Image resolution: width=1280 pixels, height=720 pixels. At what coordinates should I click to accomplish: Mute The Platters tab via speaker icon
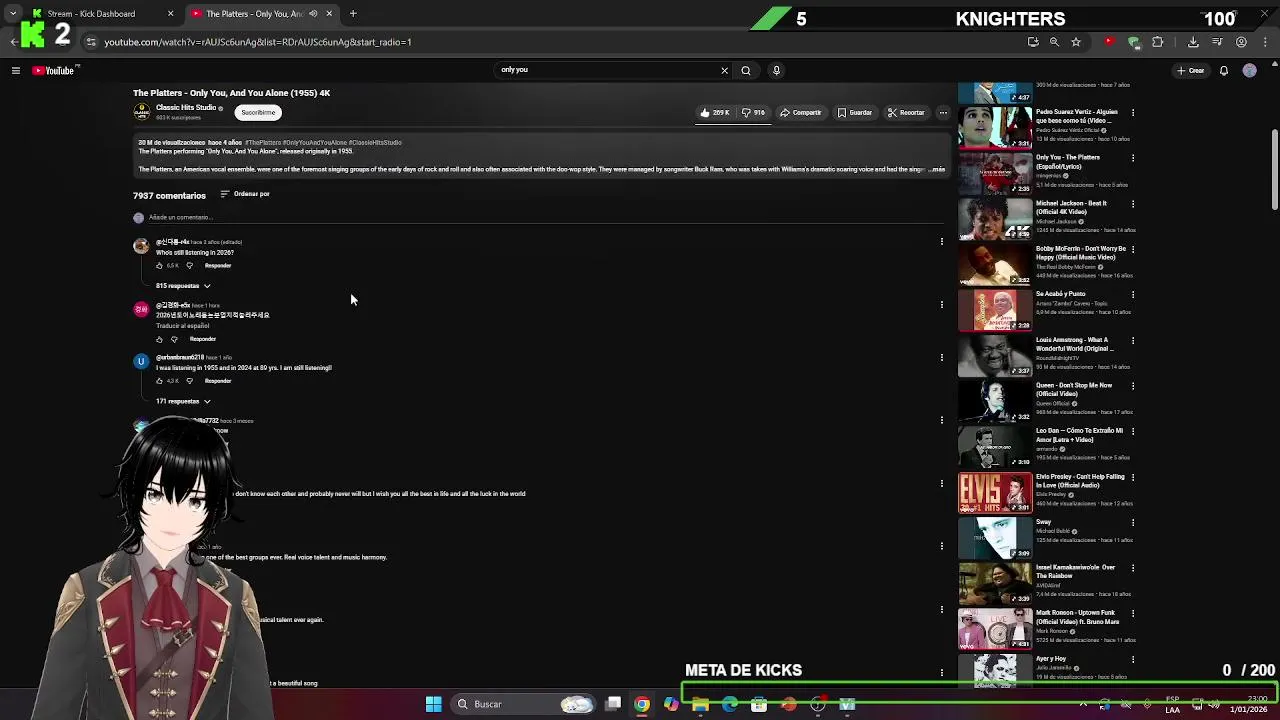pos(313,14)
